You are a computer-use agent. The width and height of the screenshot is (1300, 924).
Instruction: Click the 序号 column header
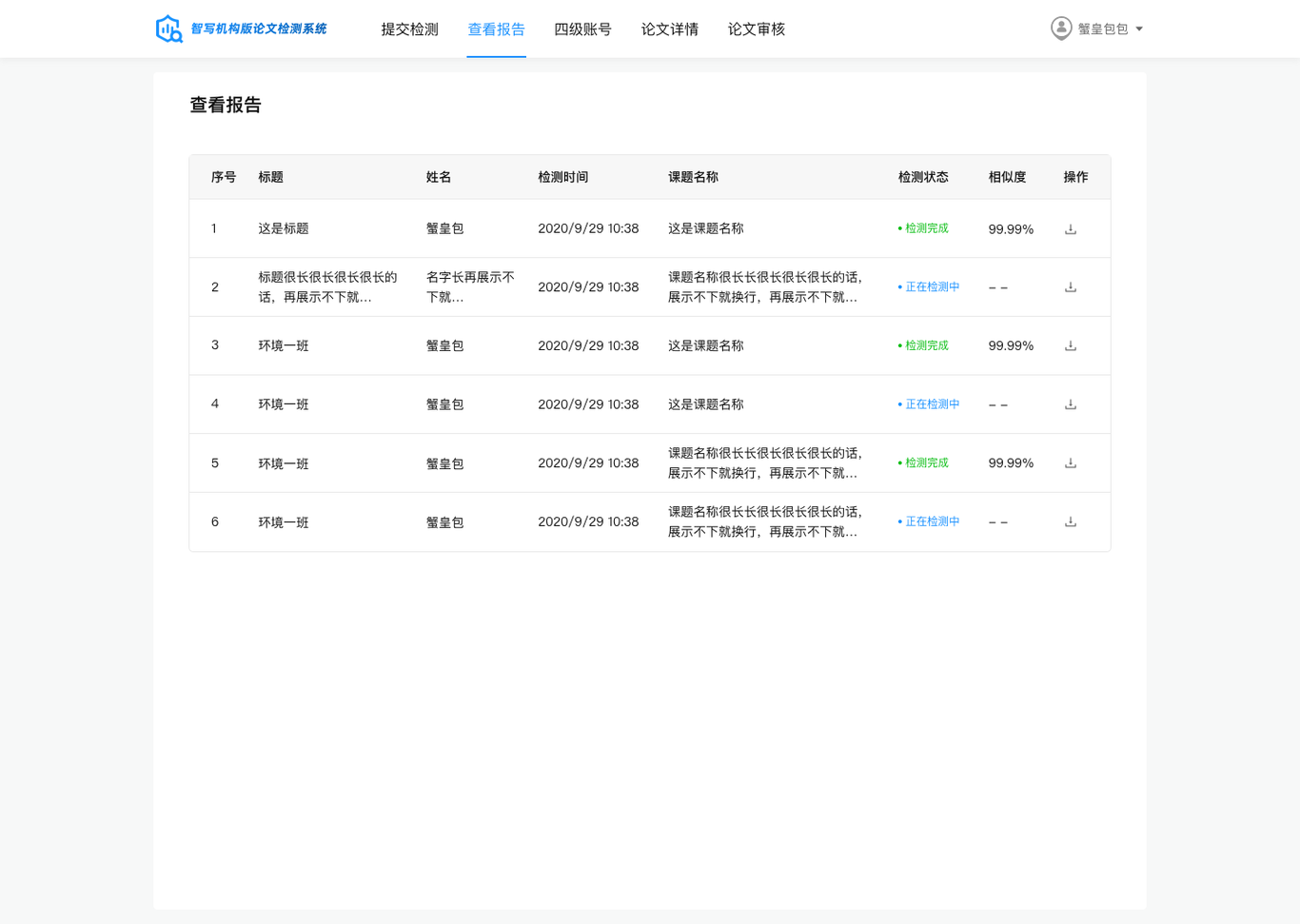(224, 178)
